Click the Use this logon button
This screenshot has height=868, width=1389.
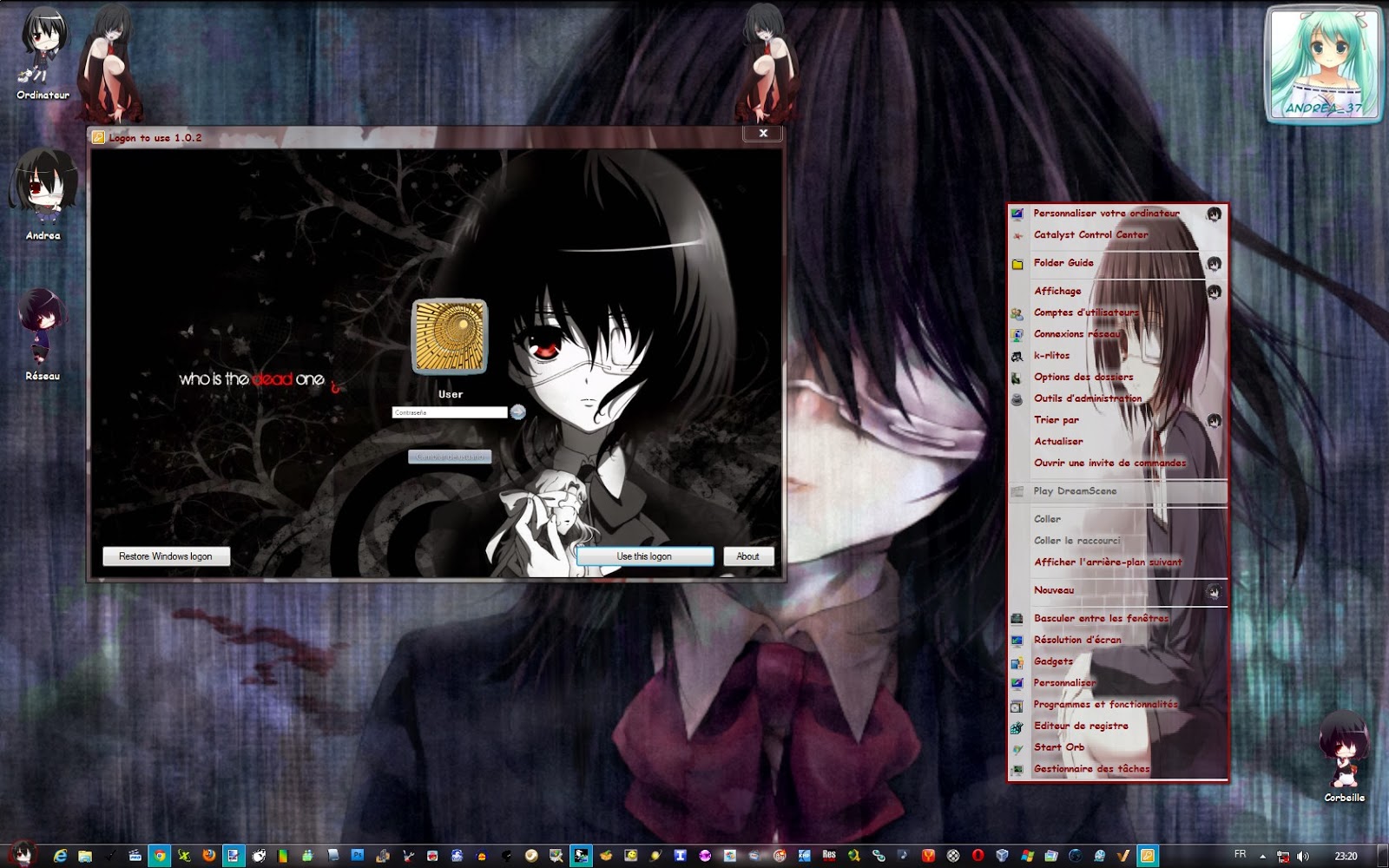click(x=644, y=556)
